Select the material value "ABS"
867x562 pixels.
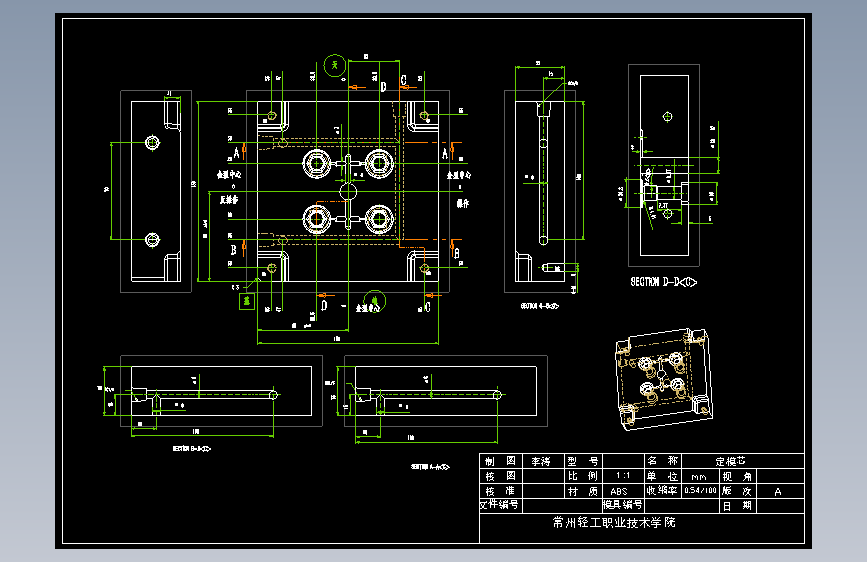619,491
